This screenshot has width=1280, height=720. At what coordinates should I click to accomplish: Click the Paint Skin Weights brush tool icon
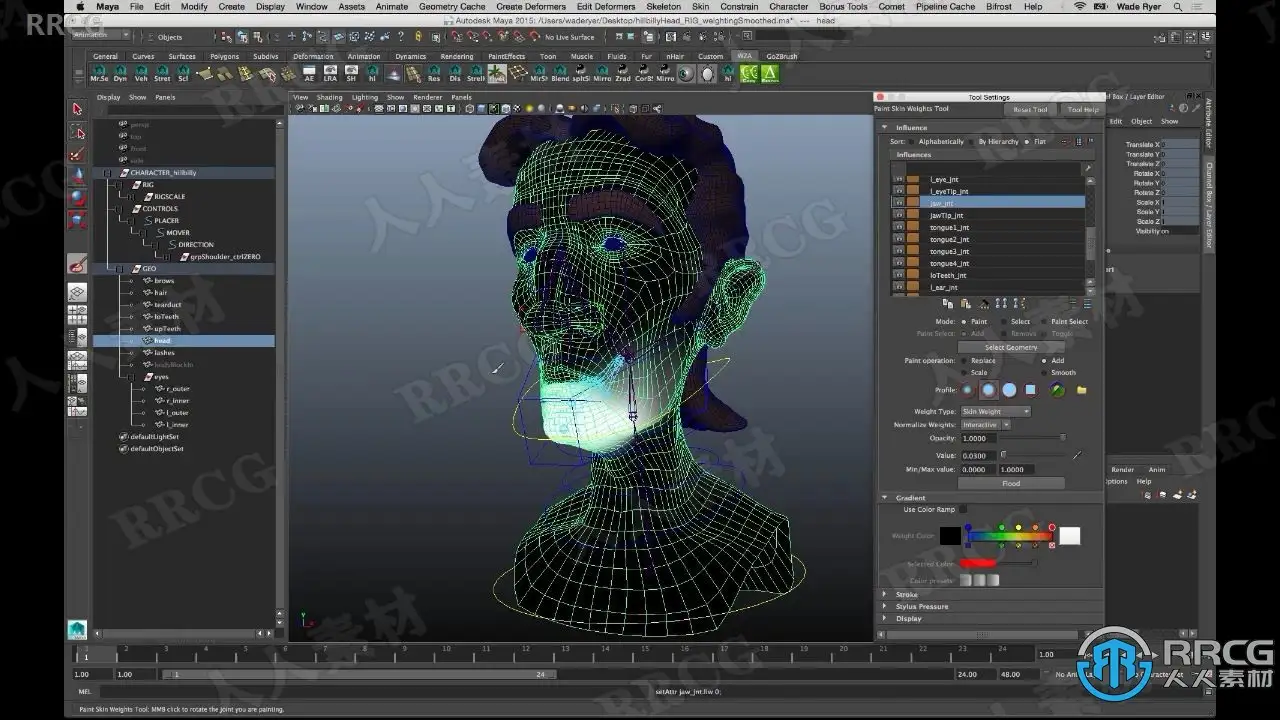tap(77, 264)
